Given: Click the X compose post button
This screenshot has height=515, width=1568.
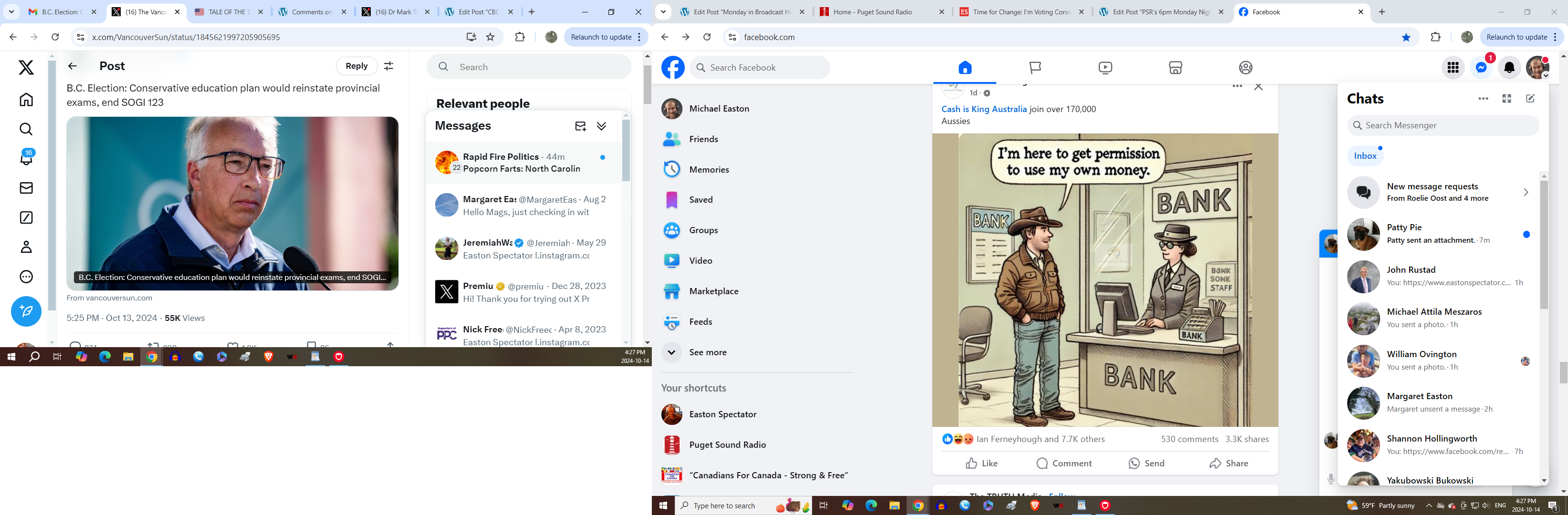Looking at the screenshot, I should pyautogui.click(x=26, y=311).
